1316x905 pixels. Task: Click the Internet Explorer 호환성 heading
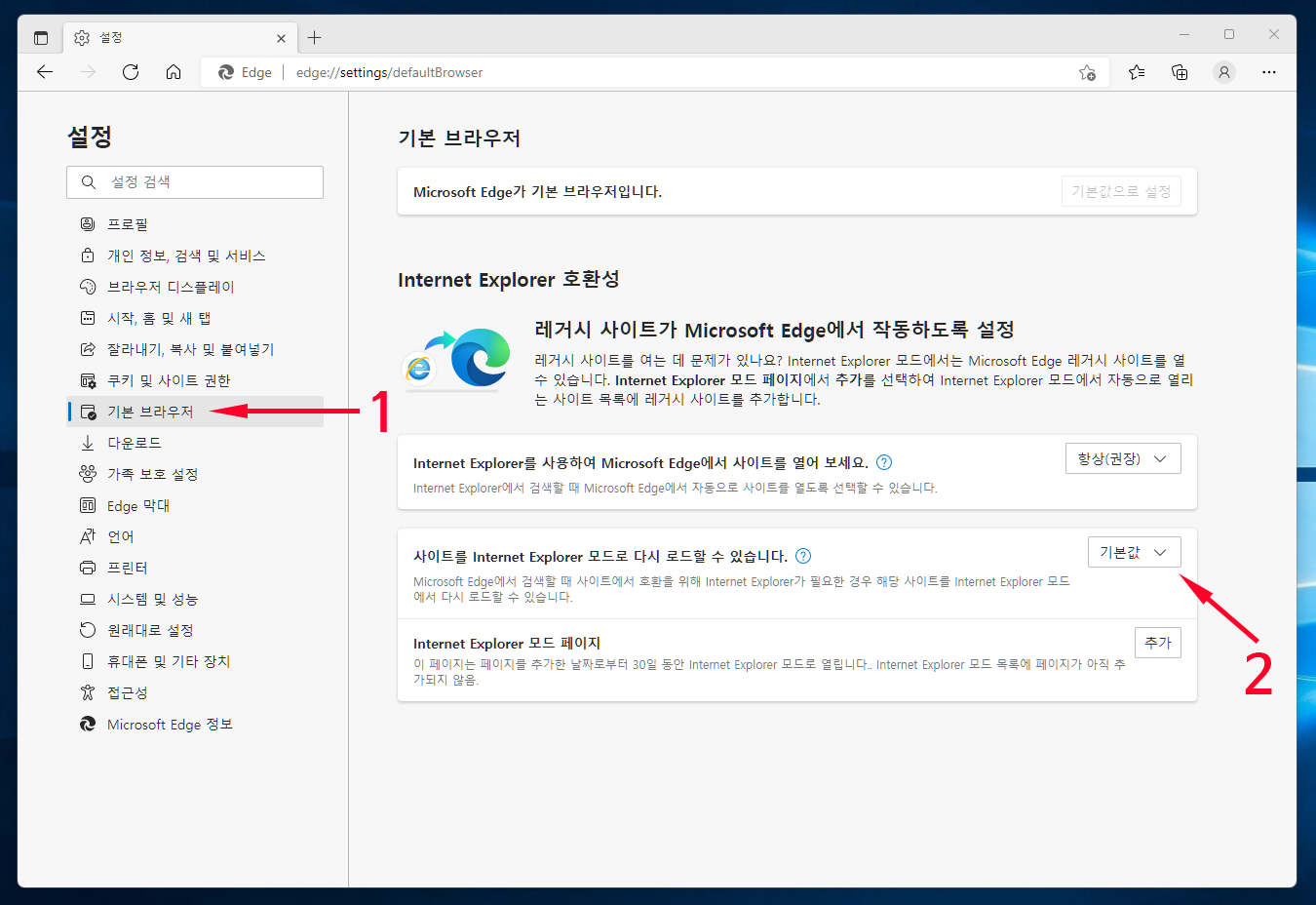(509, 280)
